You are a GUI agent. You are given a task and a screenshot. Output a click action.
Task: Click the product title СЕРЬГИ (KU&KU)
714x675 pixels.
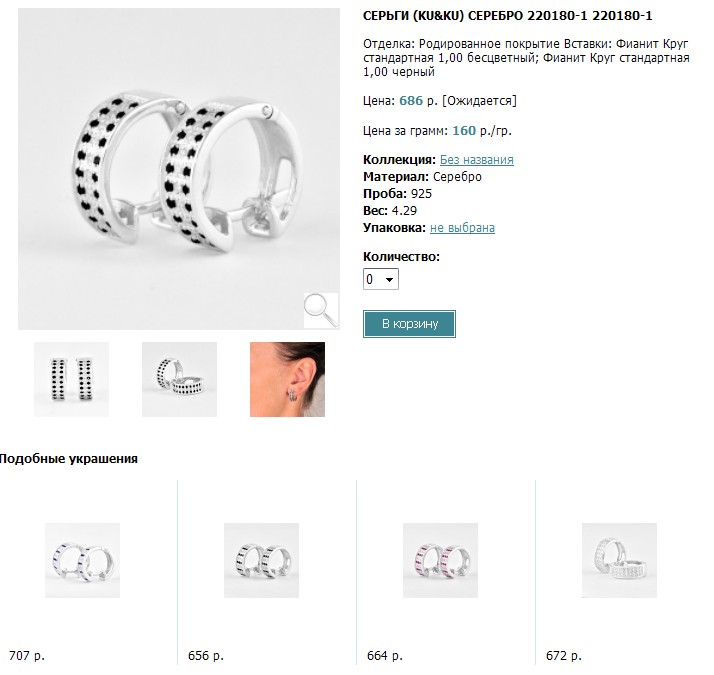tap(508, 16)
